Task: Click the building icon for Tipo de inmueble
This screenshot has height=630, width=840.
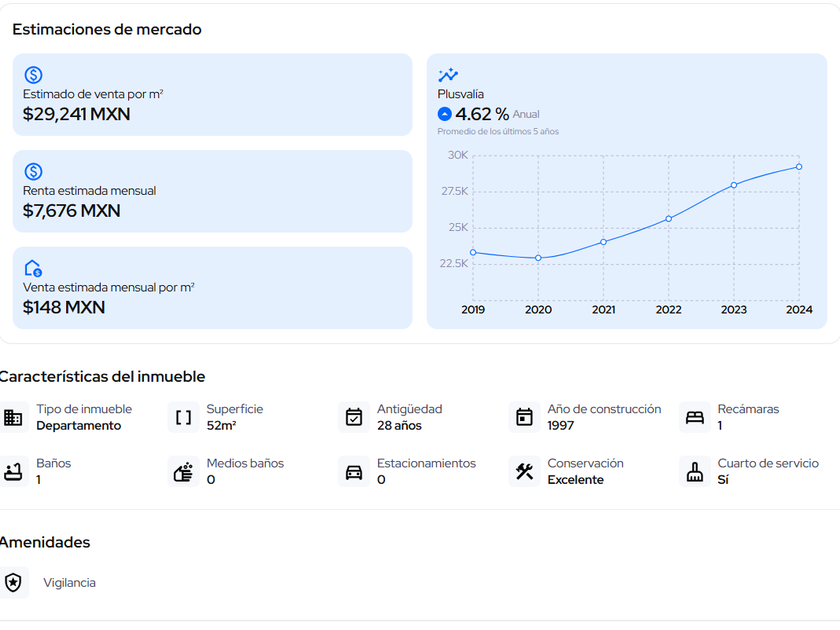Action: pos(13,417)
